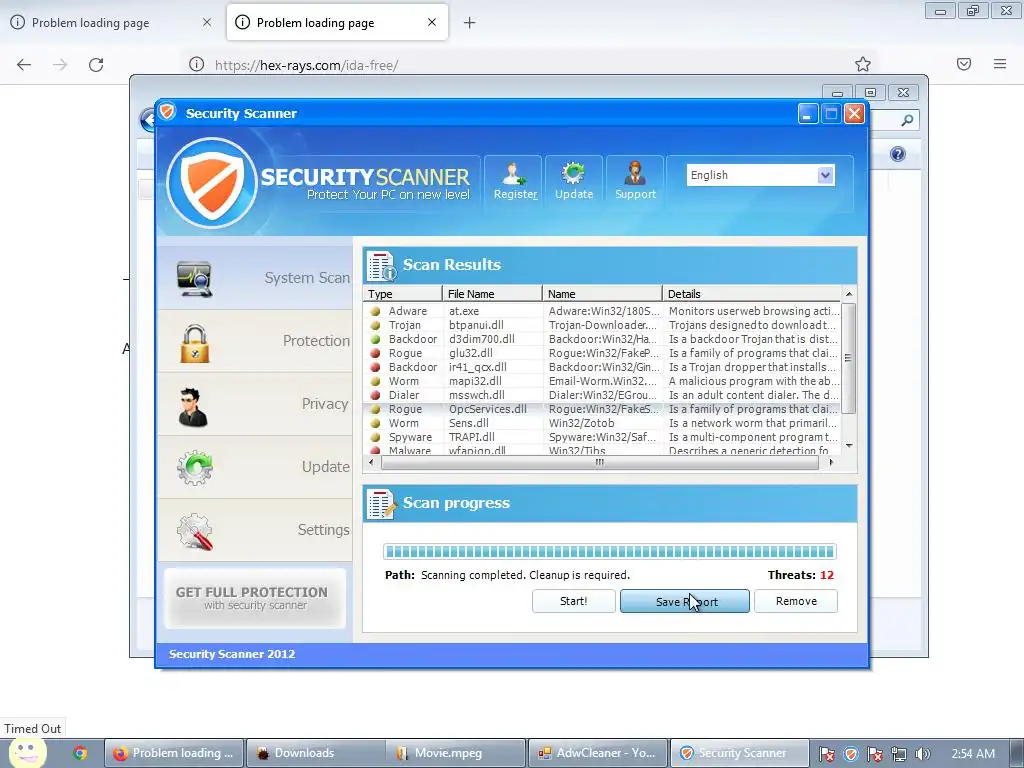Screen dimensions: 1024x768
Task: Open the Settings sidebar section
Action: click(255, 530)
